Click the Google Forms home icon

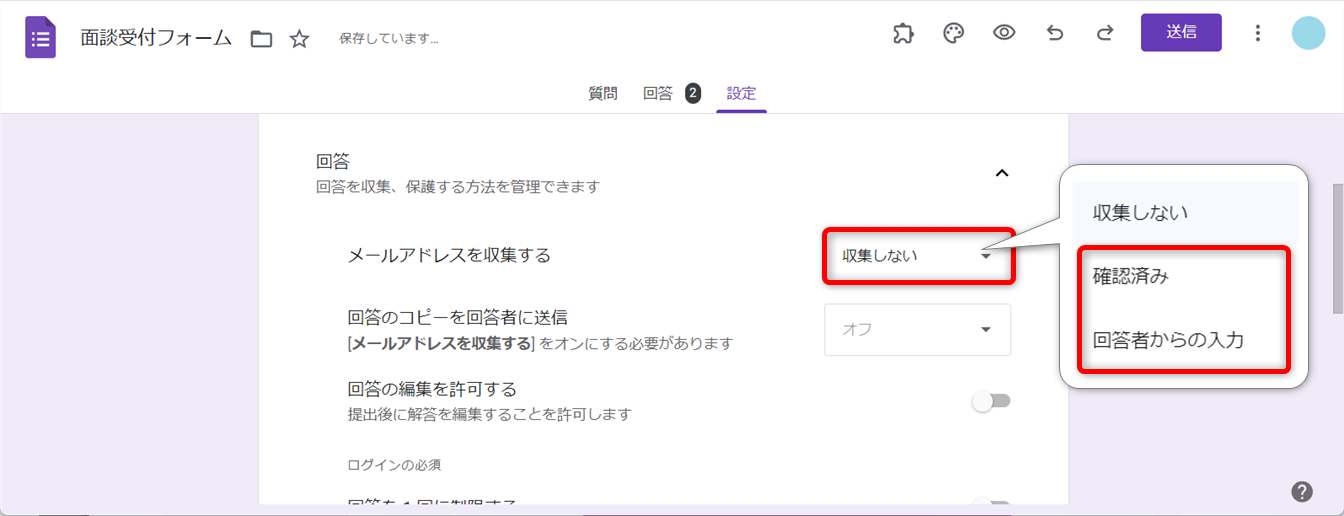(x=40, y=38)
